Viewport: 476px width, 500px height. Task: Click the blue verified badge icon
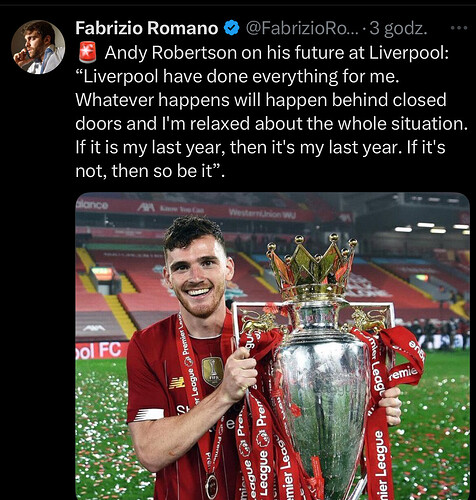tap(231, 28)
